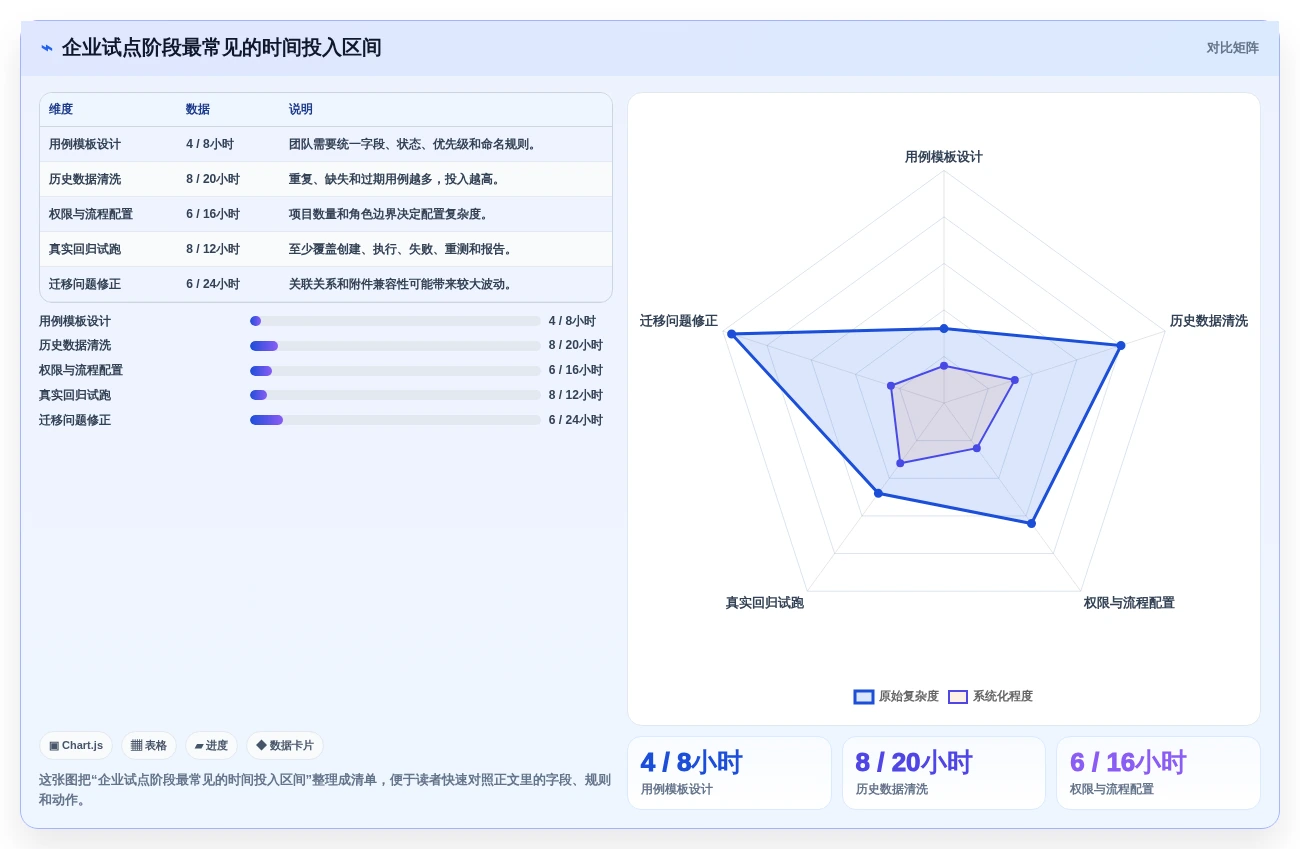Click radar axis label 权限与流程配置
Screen dimensions: 1300x849
click(x=1129, y=603)
